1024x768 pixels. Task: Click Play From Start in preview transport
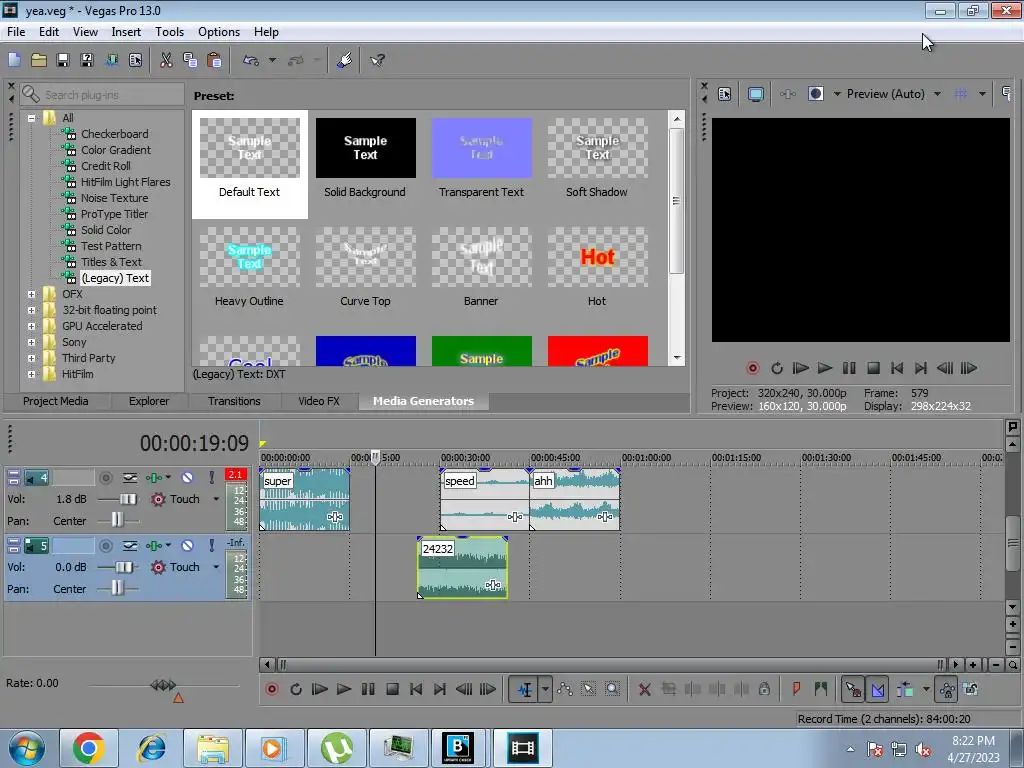tap(801, 368)
